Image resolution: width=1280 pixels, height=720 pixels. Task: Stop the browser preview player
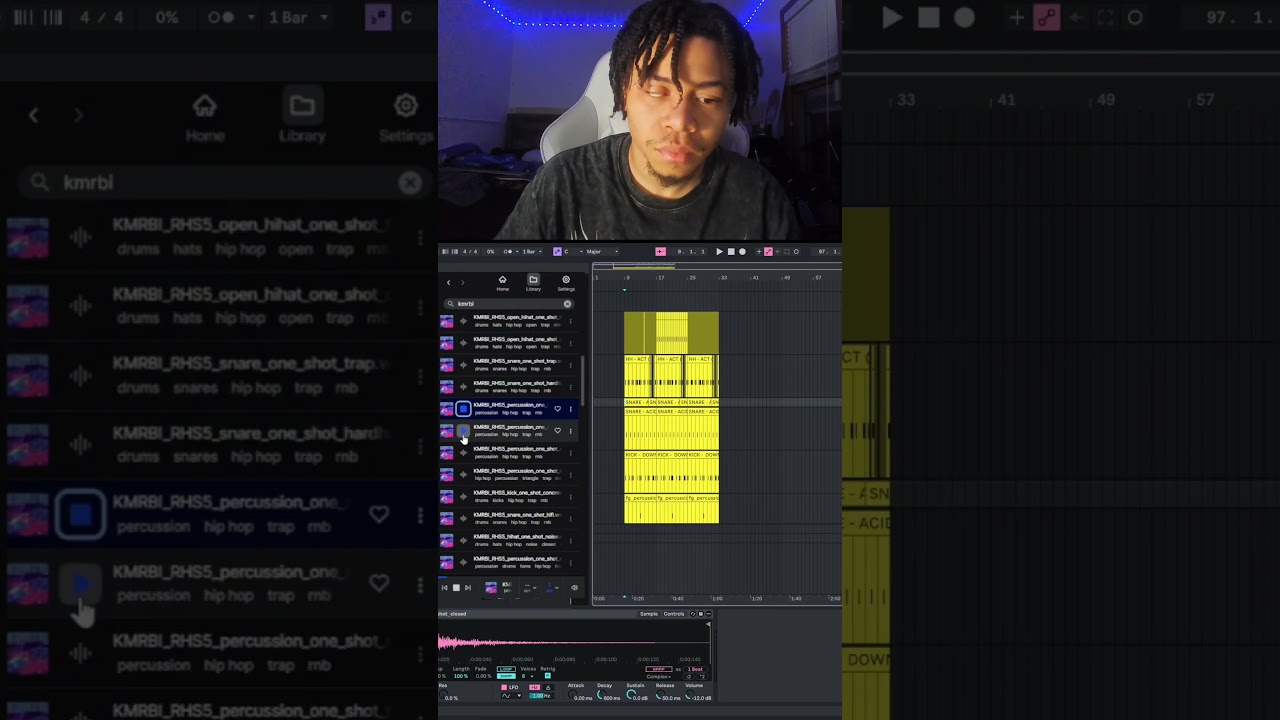click(456, 588)
